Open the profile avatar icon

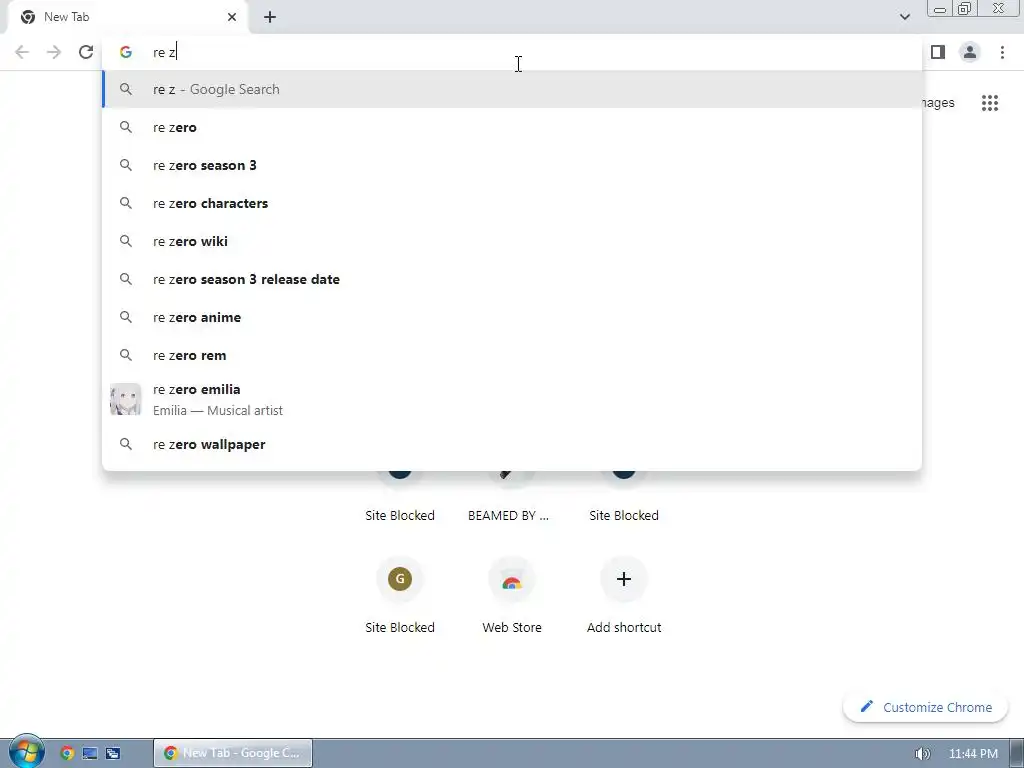click(970, 52)
